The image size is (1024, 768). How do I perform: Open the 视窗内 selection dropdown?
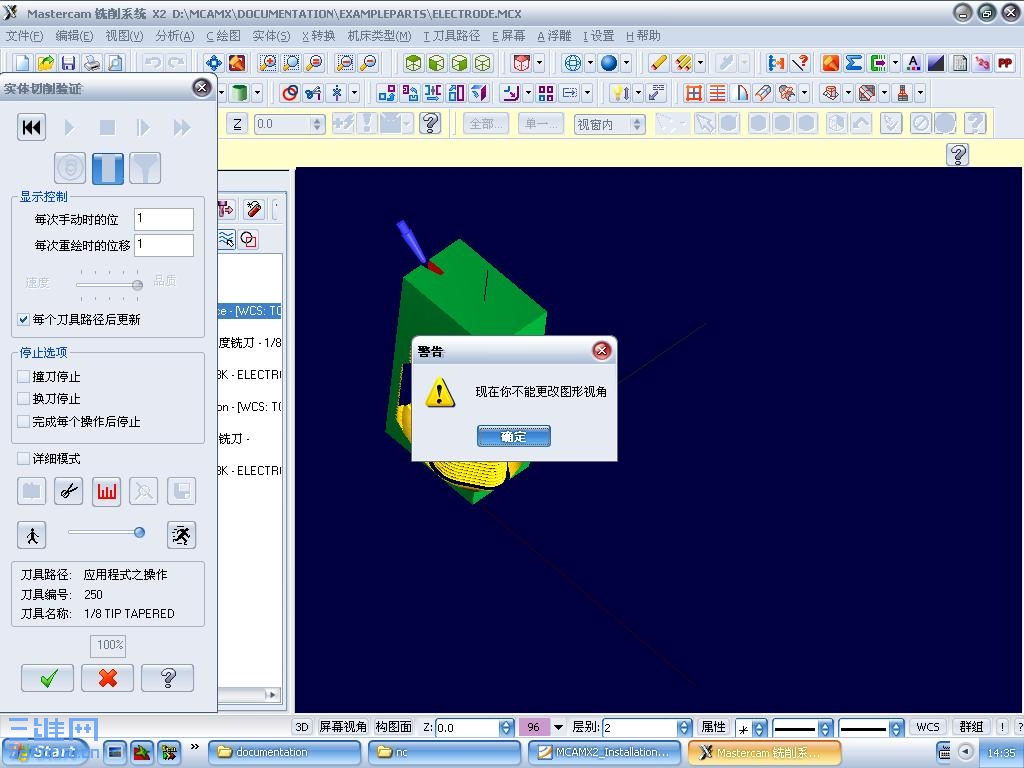coord(637,124)
